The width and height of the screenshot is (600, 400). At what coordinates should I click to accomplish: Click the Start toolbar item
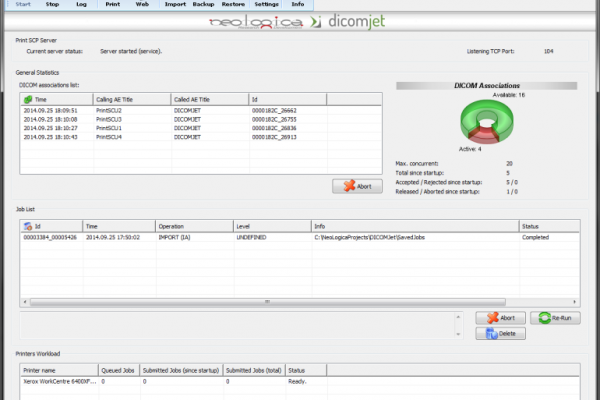(22, 5)
